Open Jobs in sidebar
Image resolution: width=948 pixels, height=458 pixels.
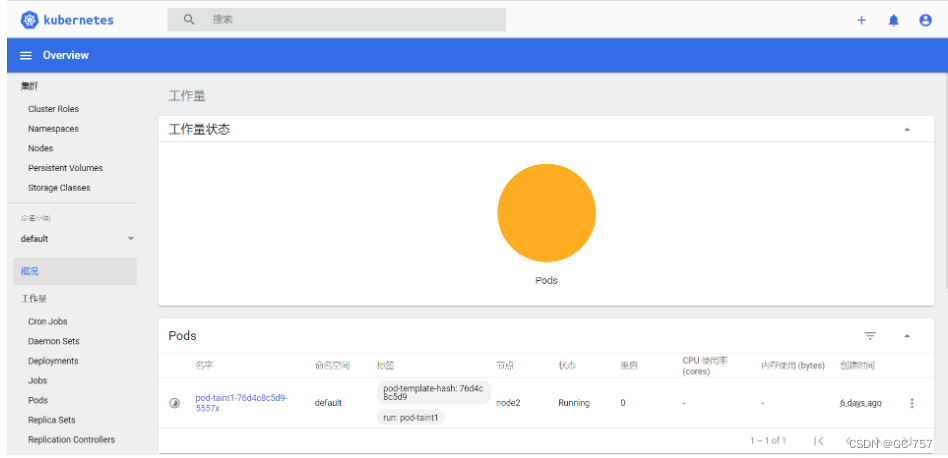(37, 381)
